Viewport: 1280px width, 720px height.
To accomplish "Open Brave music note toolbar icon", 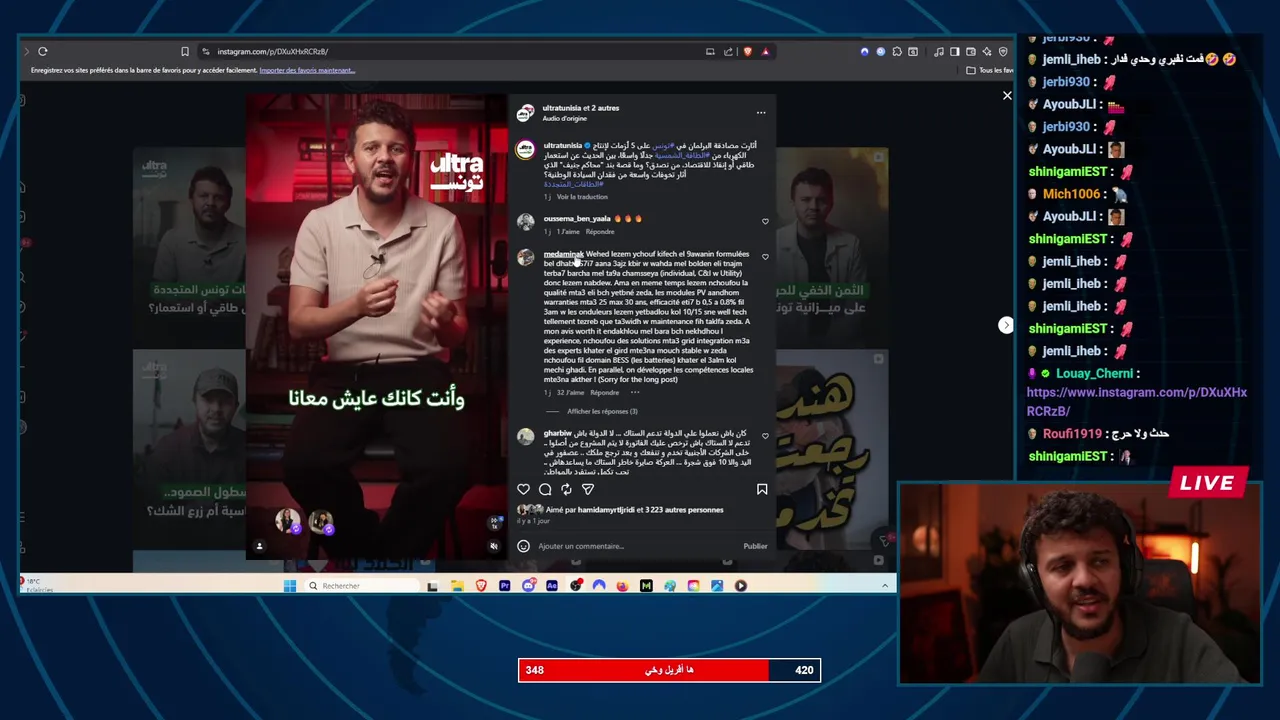I will click(x=940, y=51).
